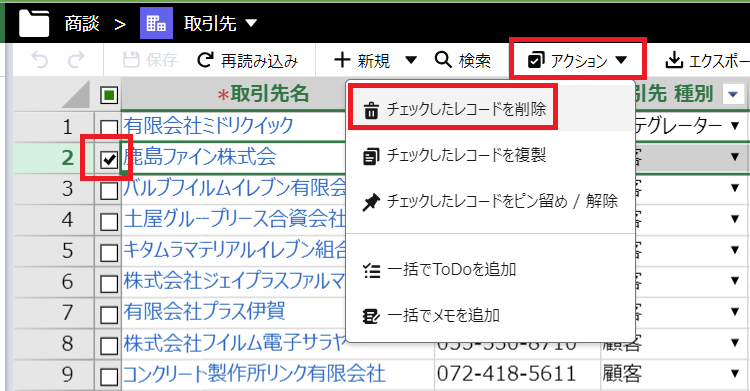Expand the 取引先 title dropdown arrow
The image size is (750, 391).
click(251, 22)
